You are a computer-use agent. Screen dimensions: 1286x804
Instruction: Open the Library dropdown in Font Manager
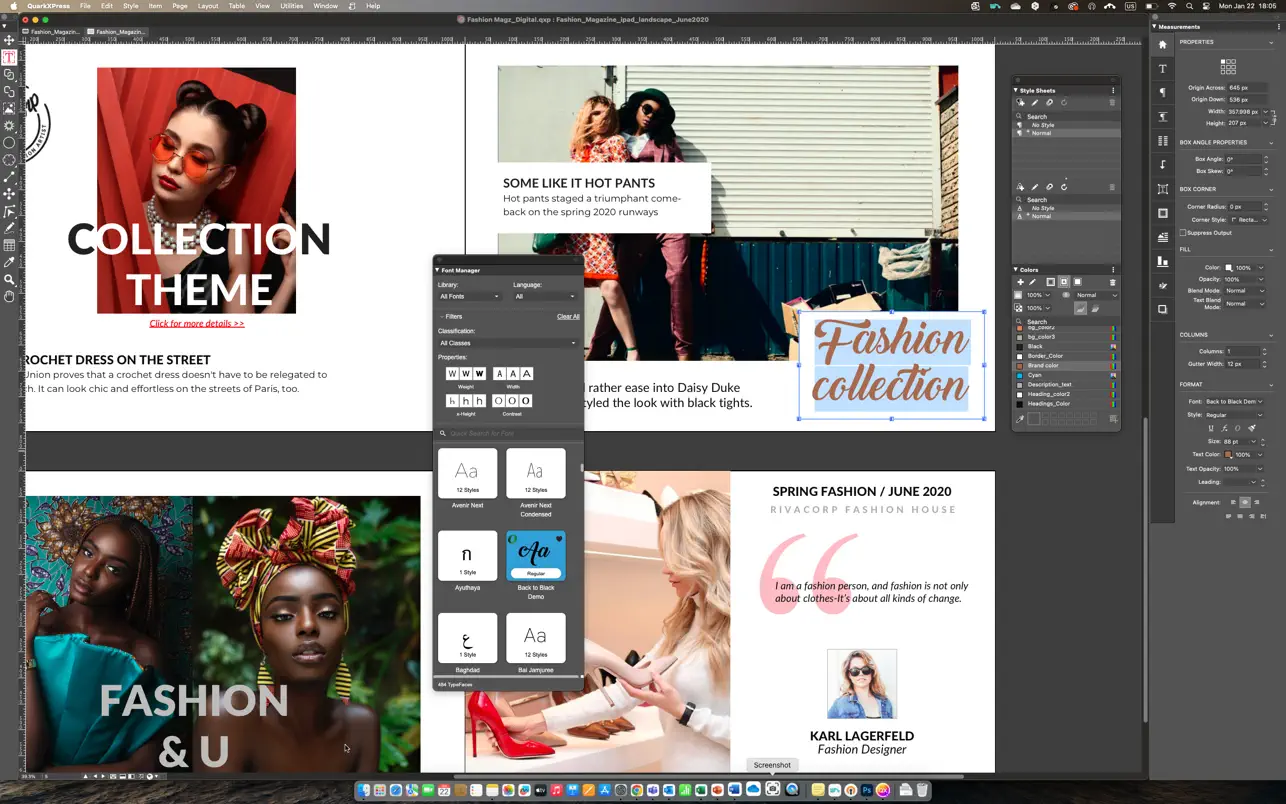coord(468,296)
